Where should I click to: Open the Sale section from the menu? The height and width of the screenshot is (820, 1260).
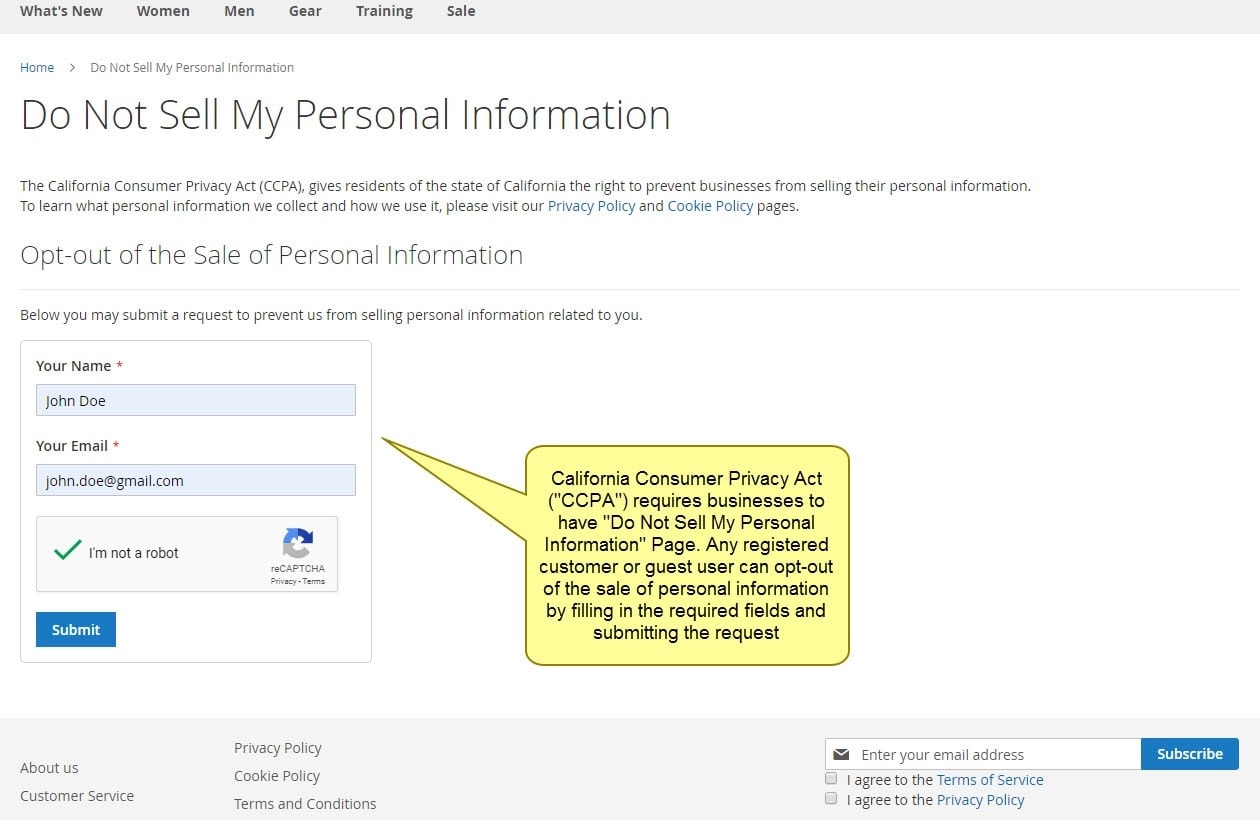[x=460, y=11]
